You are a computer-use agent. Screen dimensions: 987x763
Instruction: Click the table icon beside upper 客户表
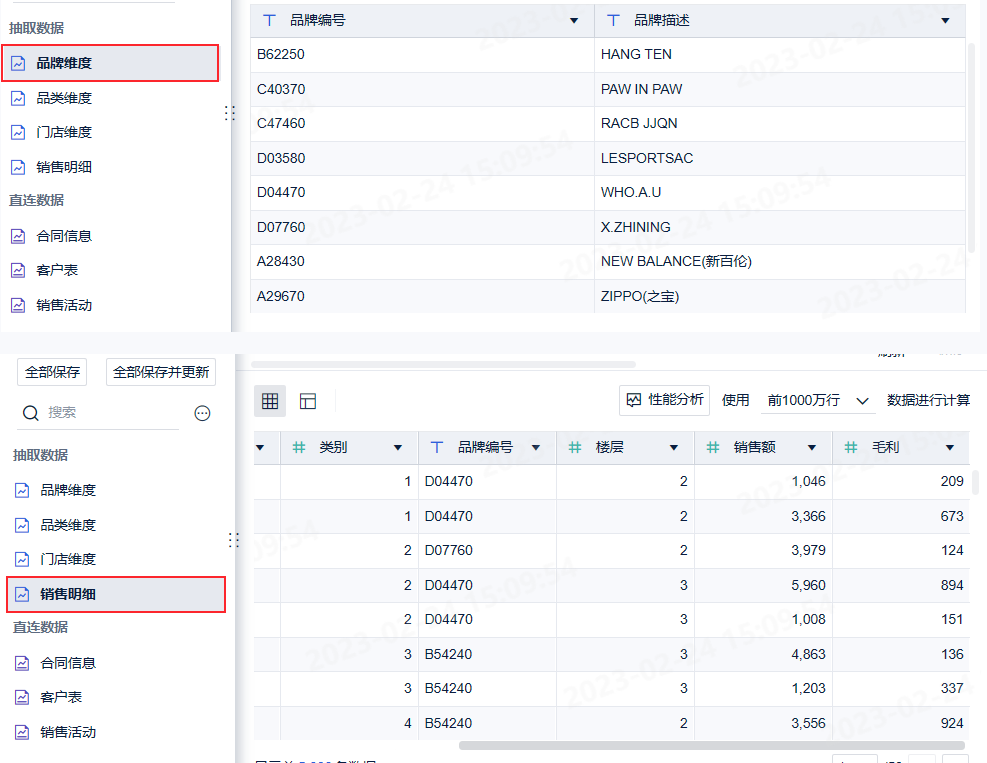click(x=18, y=270)
